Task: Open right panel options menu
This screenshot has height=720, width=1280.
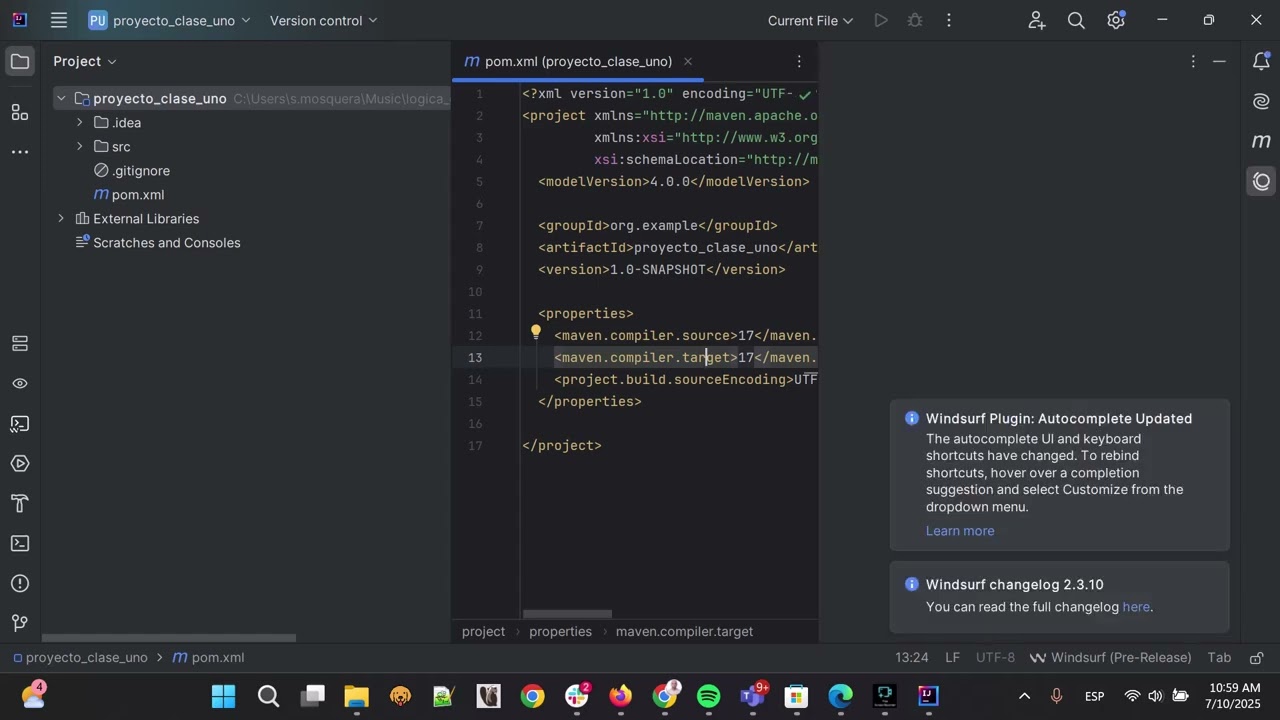Action: click(1192, 61)
